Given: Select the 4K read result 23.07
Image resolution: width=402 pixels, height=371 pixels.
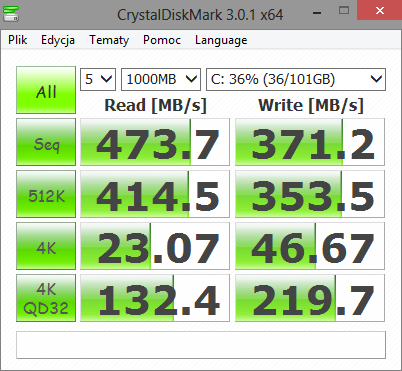Looking at the screenshot, I should tap(155, 246).
